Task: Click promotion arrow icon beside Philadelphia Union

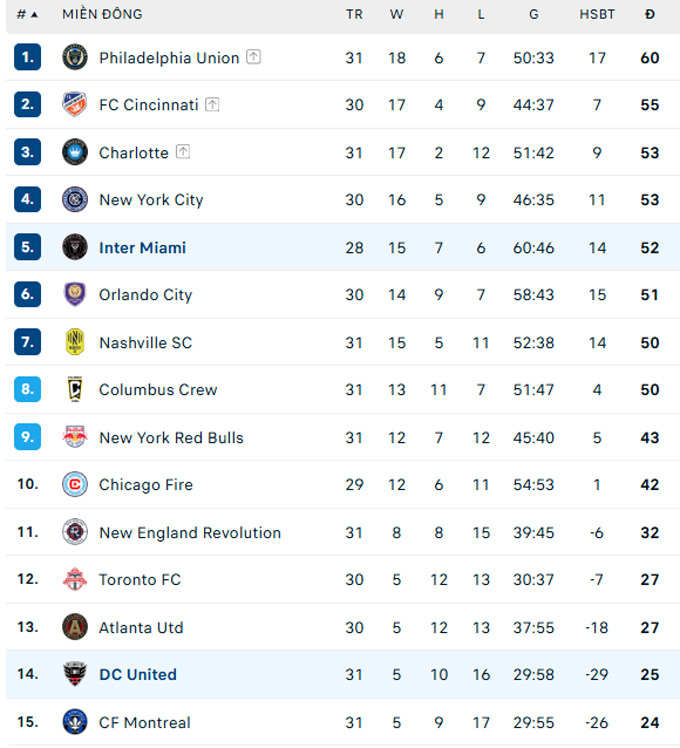Action: click(254, 57)
